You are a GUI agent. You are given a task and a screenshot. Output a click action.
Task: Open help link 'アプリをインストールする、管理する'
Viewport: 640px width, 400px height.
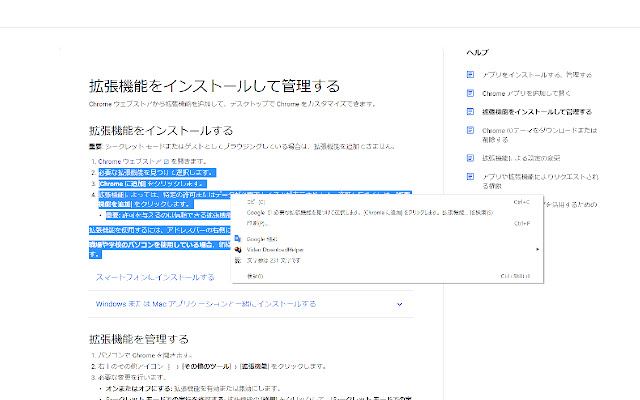(x=537, y=75)
